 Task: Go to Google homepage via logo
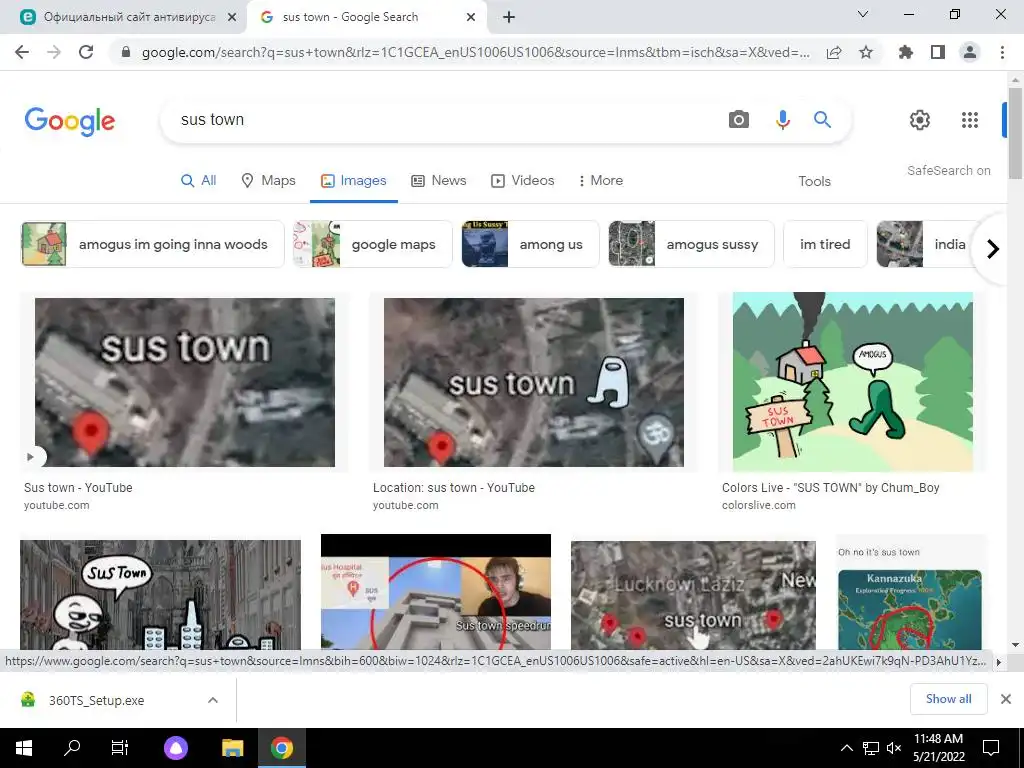click(70, 121)
